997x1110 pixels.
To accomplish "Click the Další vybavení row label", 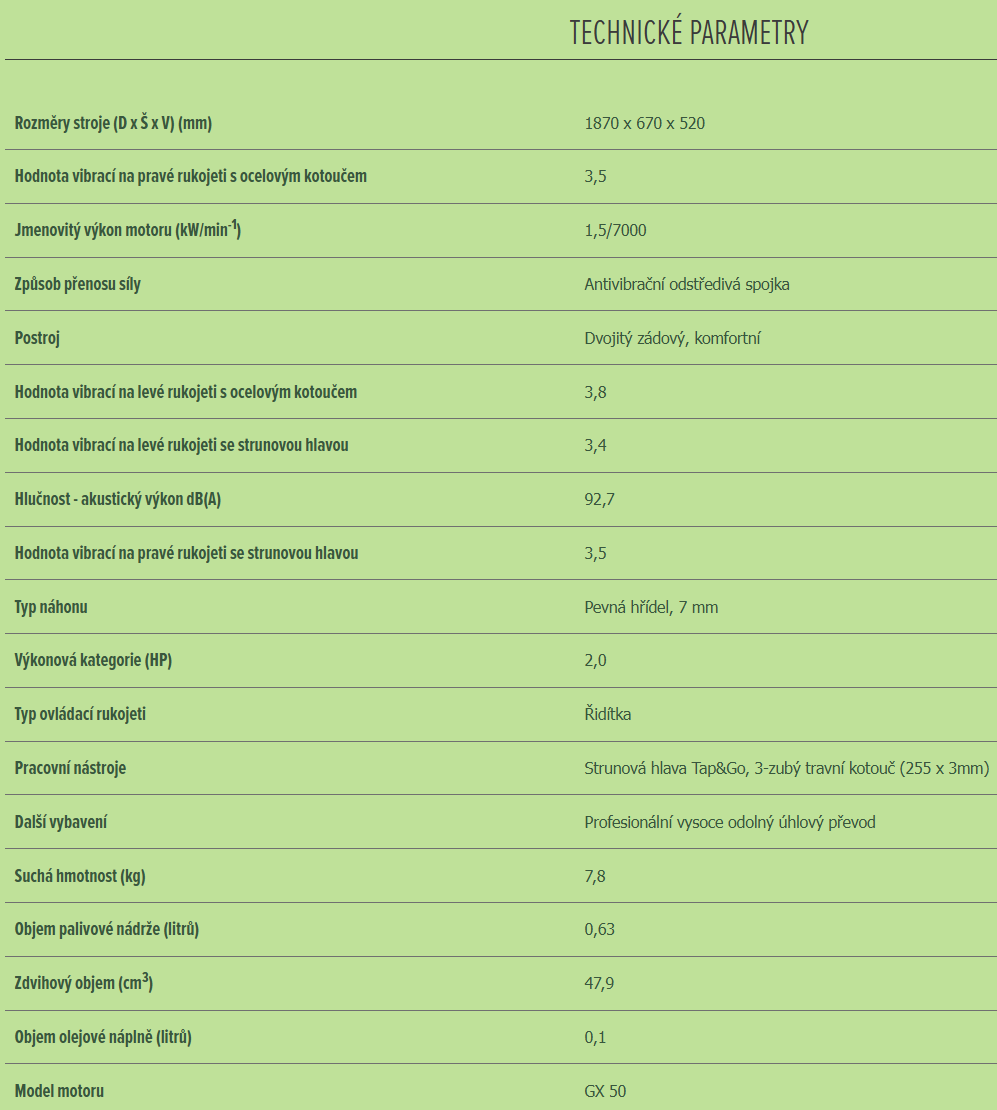I will pos(61,822).
